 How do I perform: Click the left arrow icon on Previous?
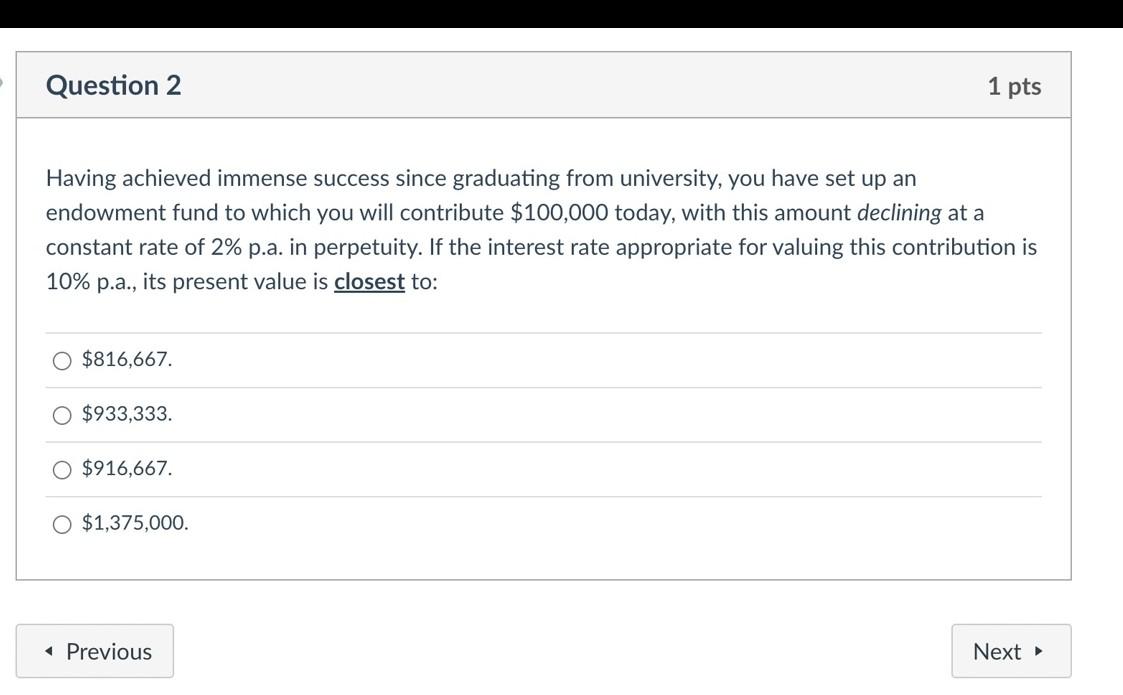click(50, 651)
